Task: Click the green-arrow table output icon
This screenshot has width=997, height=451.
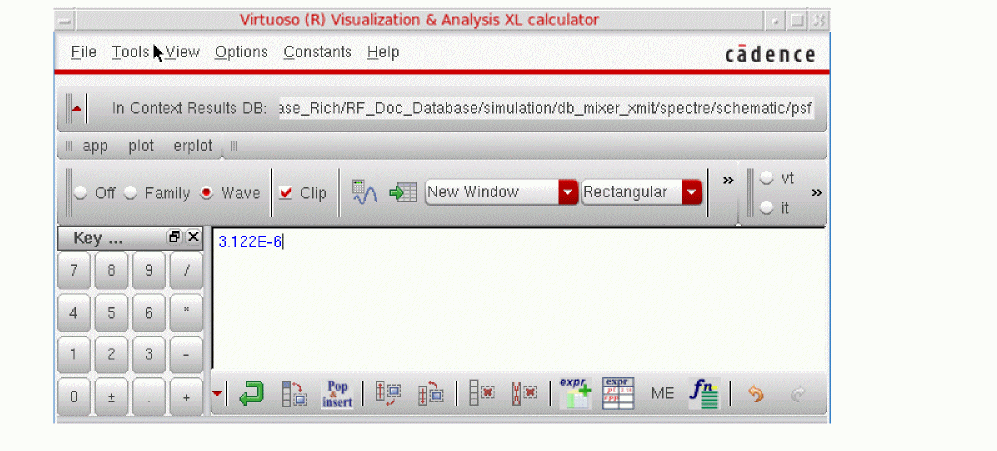Action: [402, 192]
